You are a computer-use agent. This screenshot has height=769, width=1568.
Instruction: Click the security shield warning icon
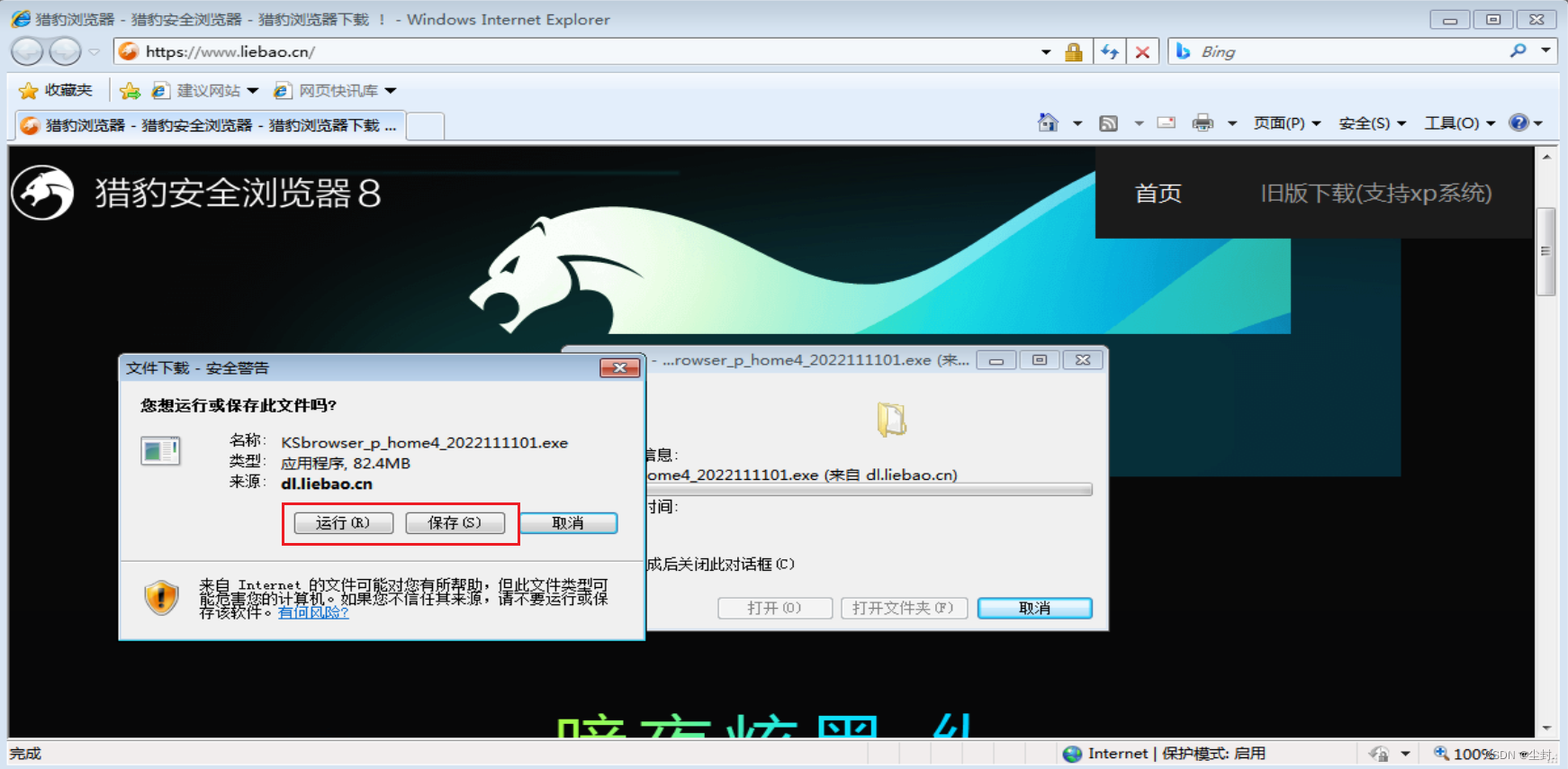161,597
